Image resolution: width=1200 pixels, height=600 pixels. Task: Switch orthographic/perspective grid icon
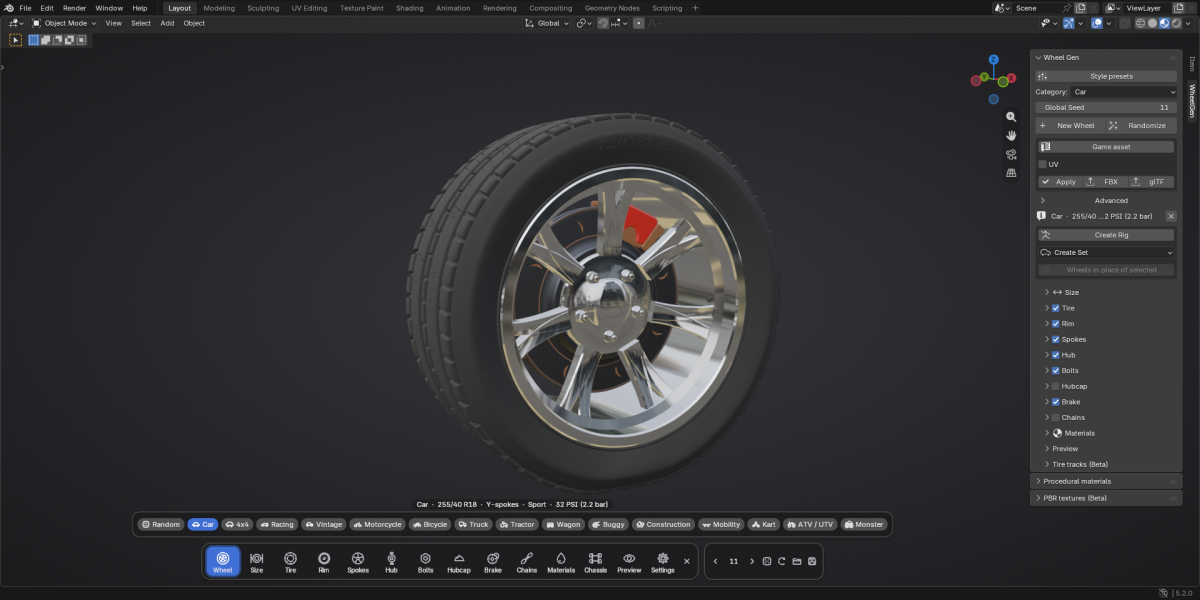(x=1011, y=173)
